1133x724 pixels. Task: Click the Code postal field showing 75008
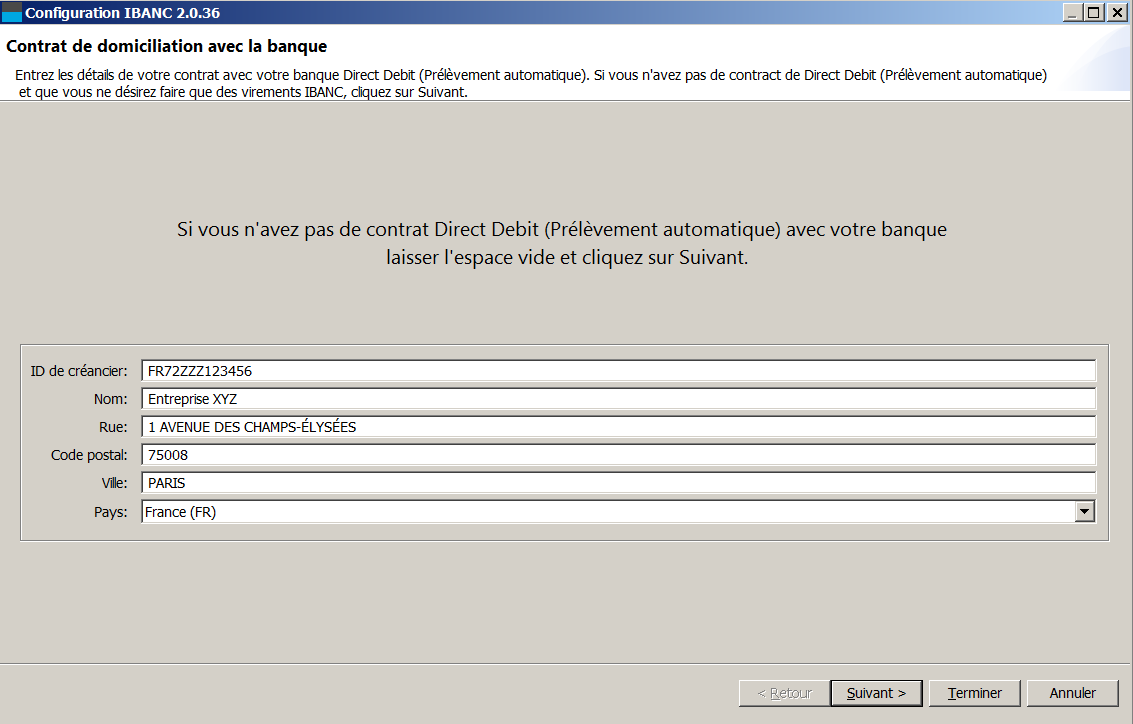(x=618, y=455)
